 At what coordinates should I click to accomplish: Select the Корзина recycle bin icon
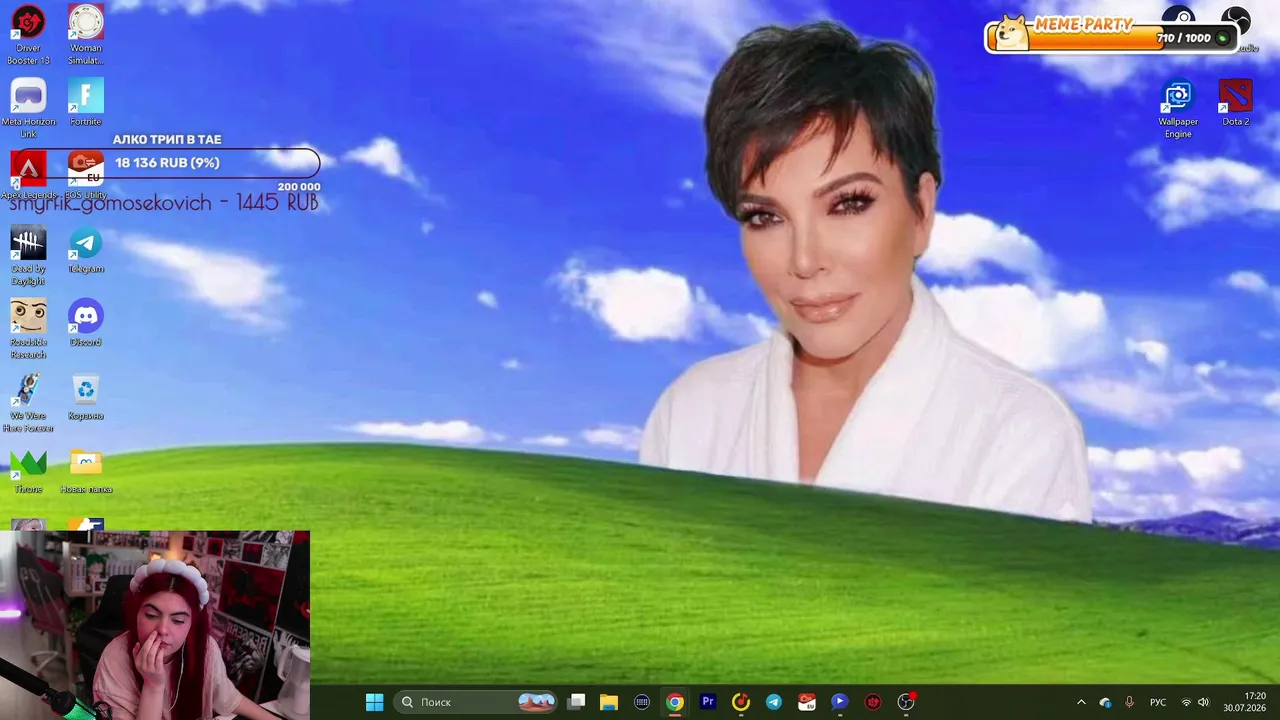86,396
